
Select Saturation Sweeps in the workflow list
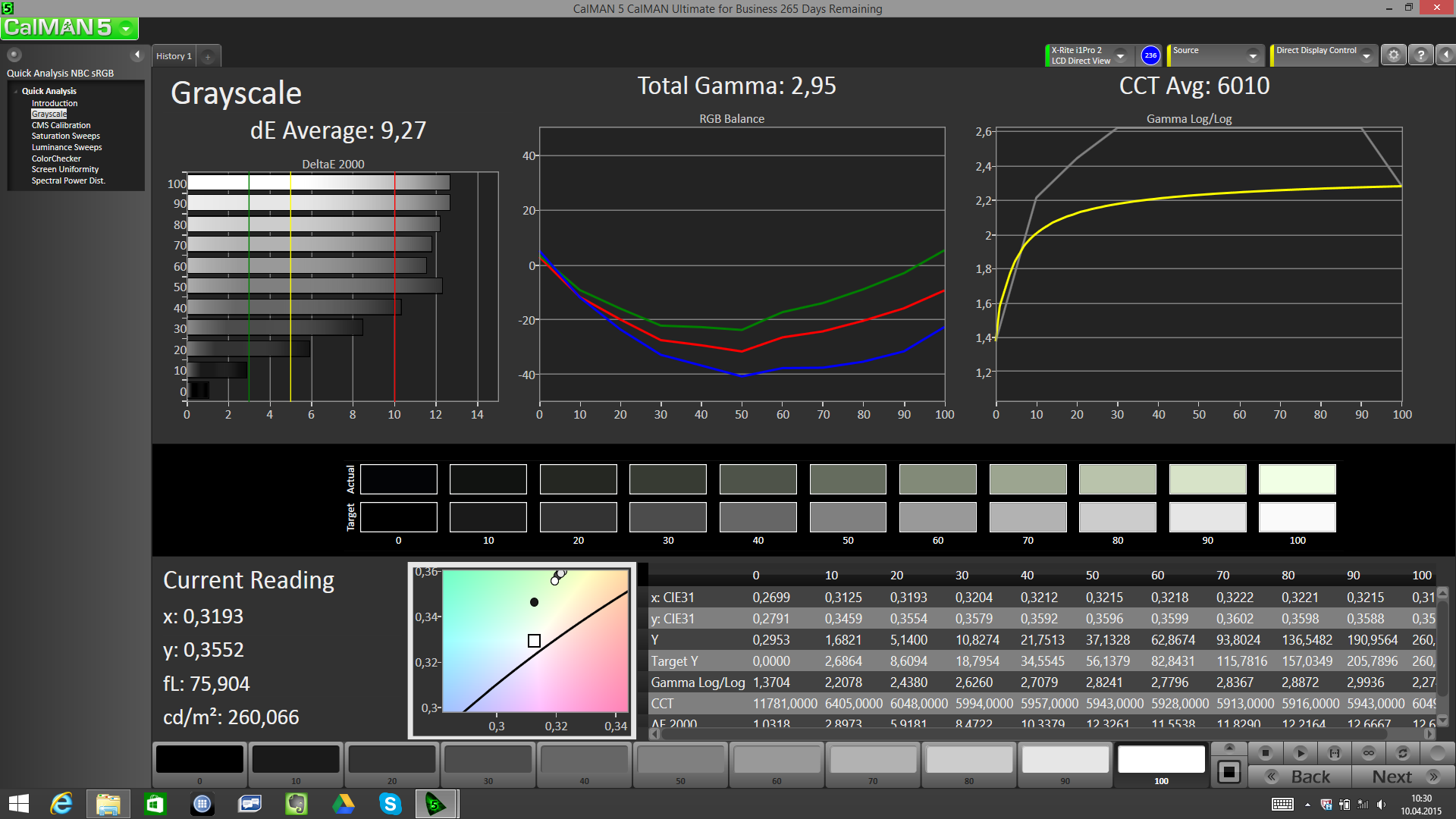tap(65, 136)
